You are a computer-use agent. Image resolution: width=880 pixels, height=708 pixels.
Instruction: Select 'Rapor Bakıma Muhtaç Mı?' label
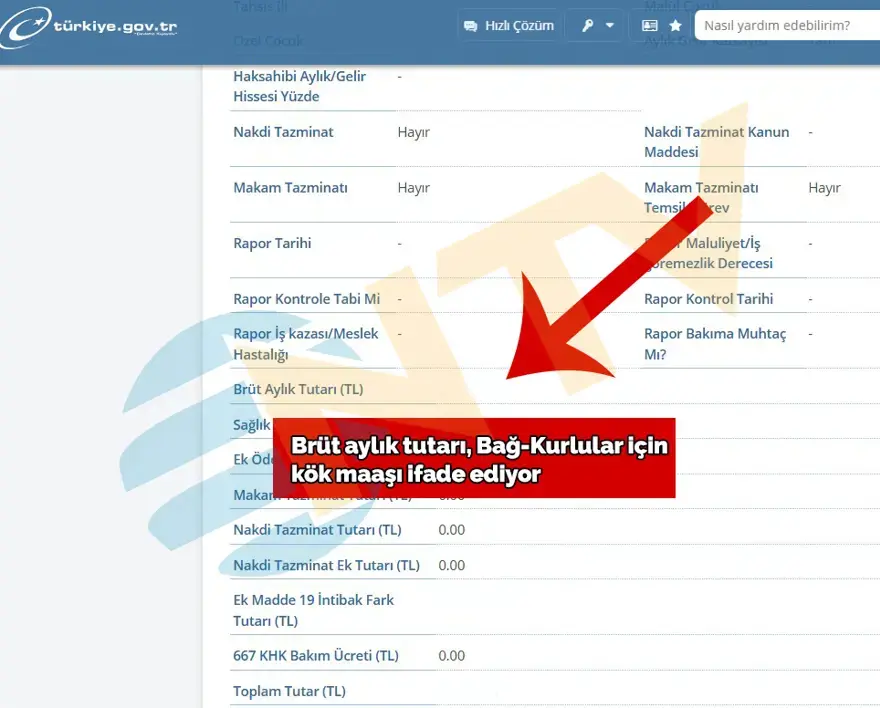[715, 344]
